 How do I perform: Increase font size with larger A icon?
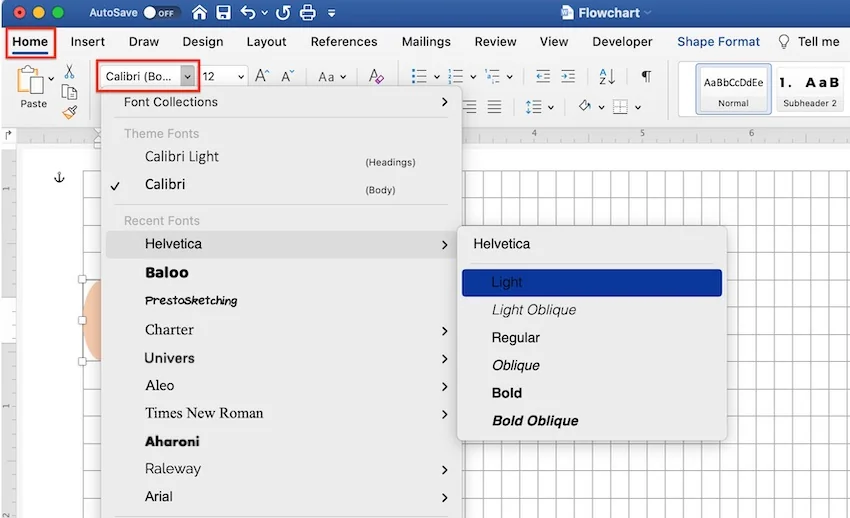[x=262, y=76]
